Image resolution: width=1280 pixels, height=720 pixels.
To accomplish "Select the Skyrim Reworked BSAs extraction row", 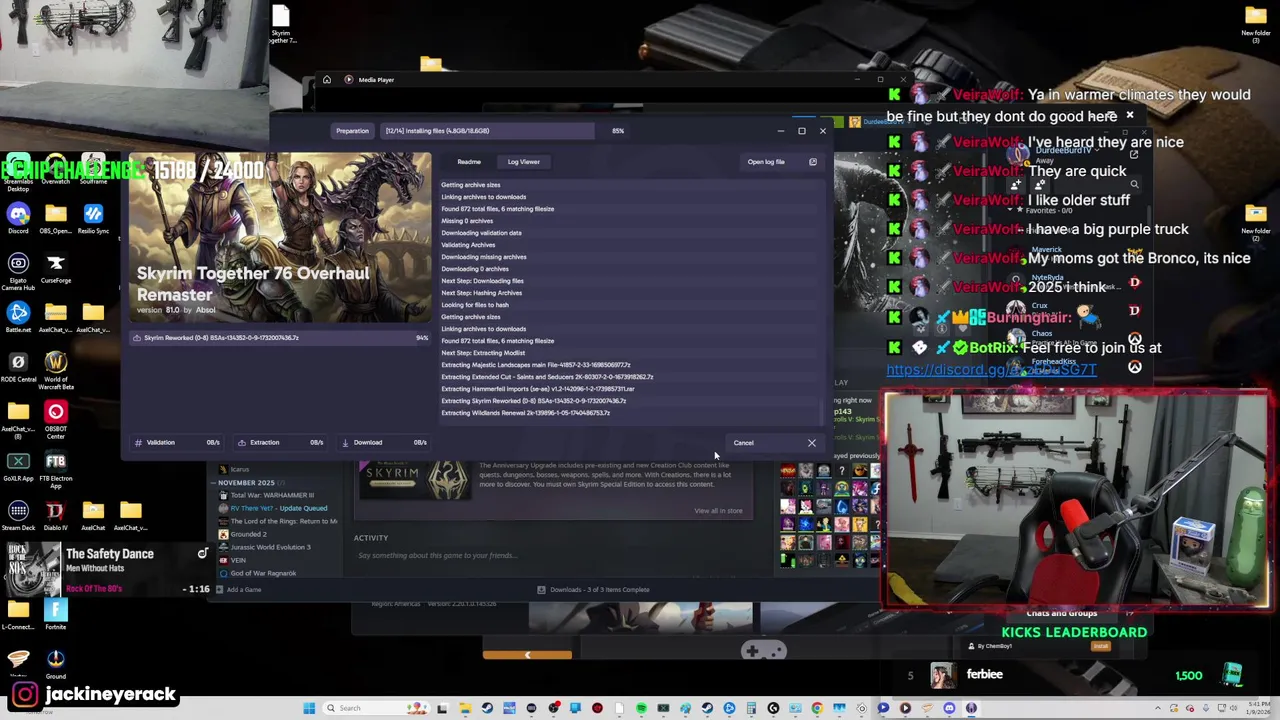I will click(x=281, y=338).
